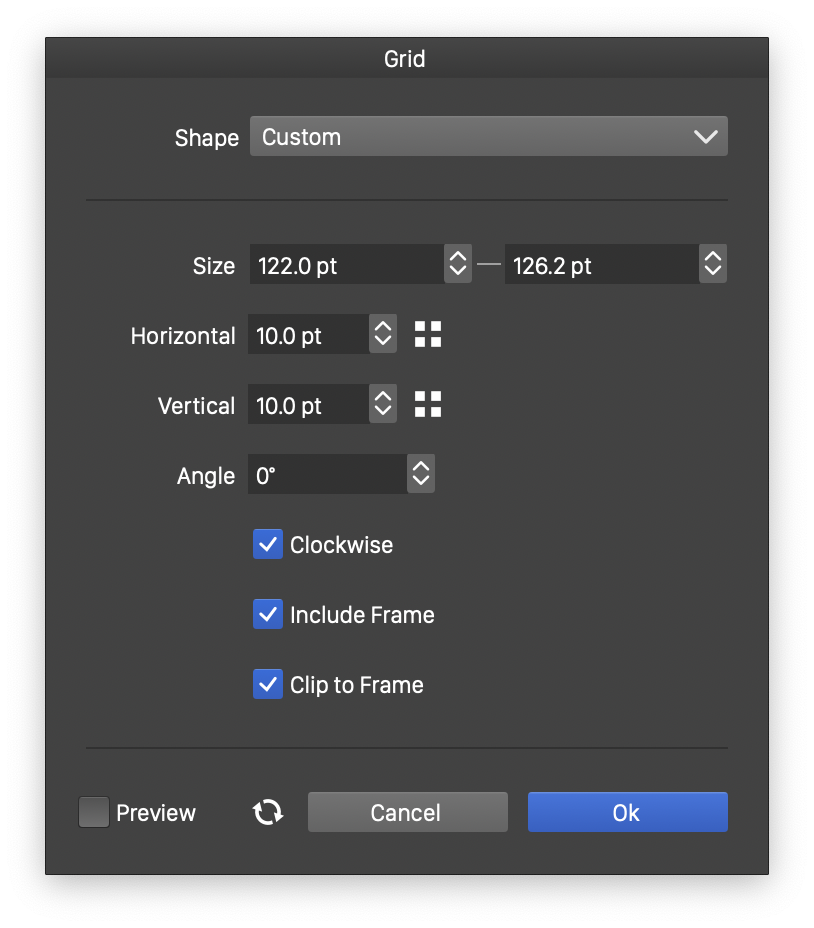Viewport: 814px width, 928px height.
Task: Click the Size height stepper arrows
Action: click(x=713, y=264)
